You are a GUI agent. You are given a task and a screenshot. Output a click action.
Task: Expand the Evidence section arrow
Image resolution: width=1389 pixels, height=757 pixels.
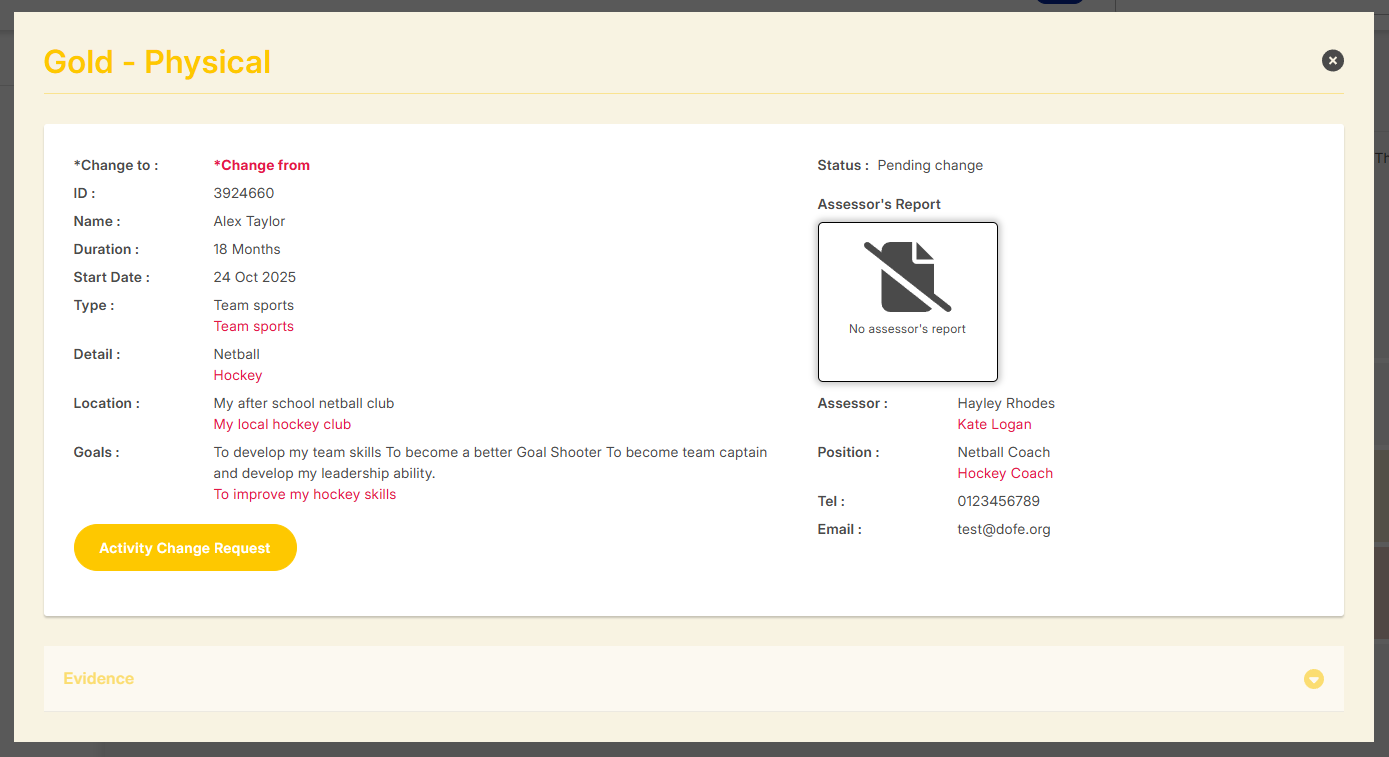click(1313, 679)
